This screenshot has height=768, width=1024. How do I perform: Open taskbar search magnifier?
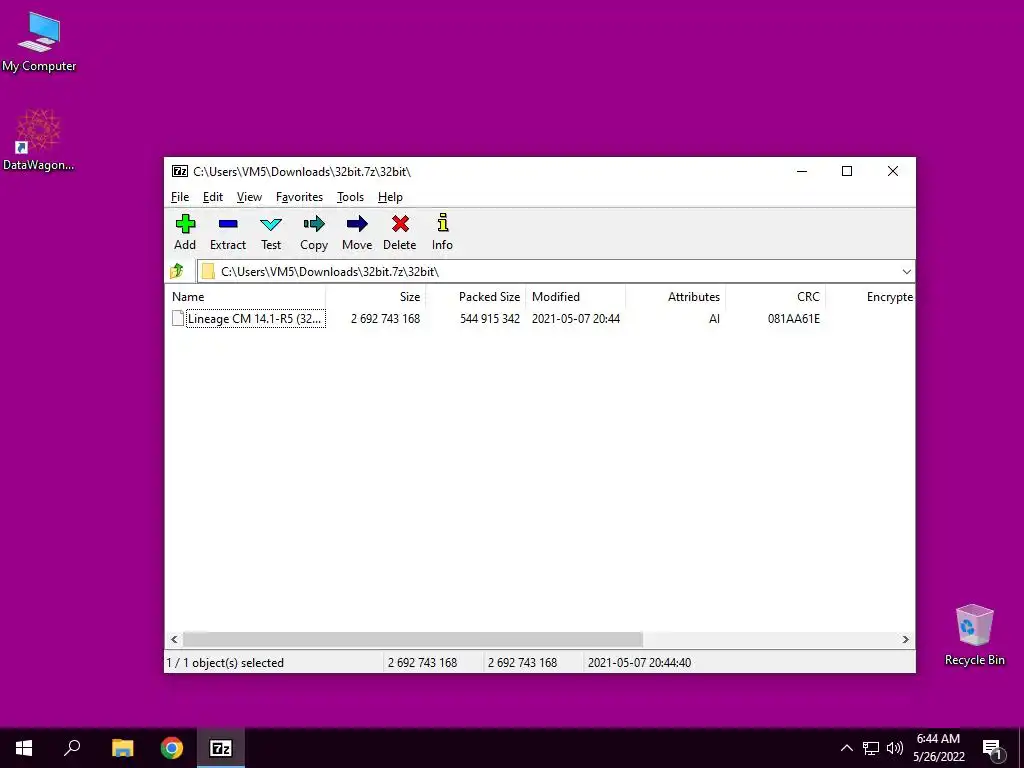coord(72,748)
